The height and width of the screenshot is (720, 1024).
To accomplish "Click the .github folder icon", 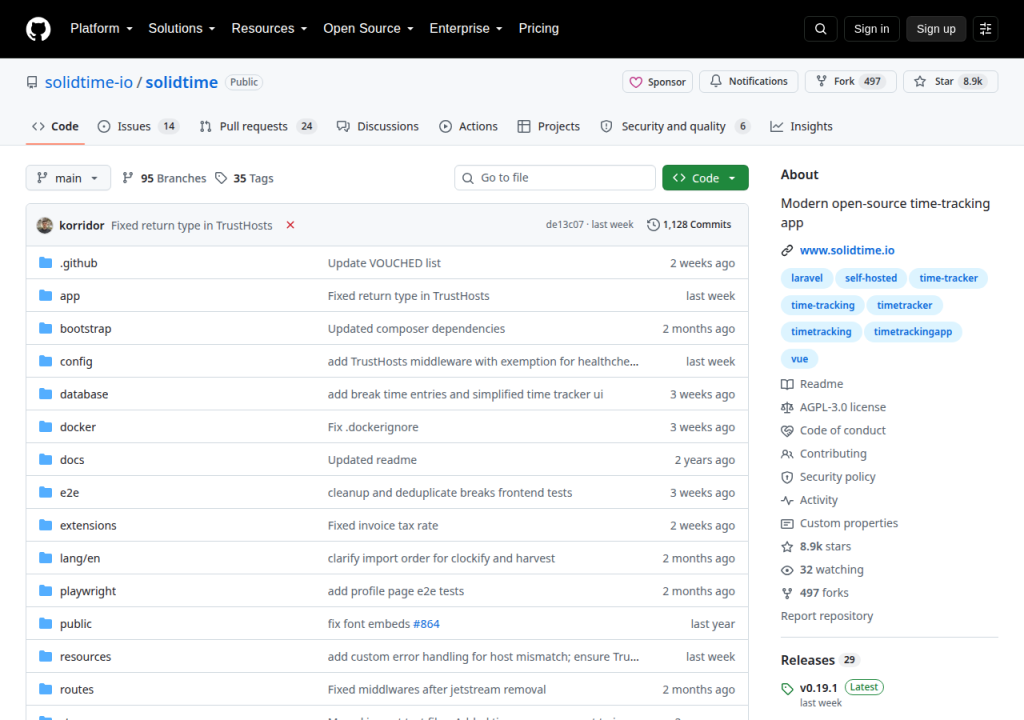I will pos(45,263).
